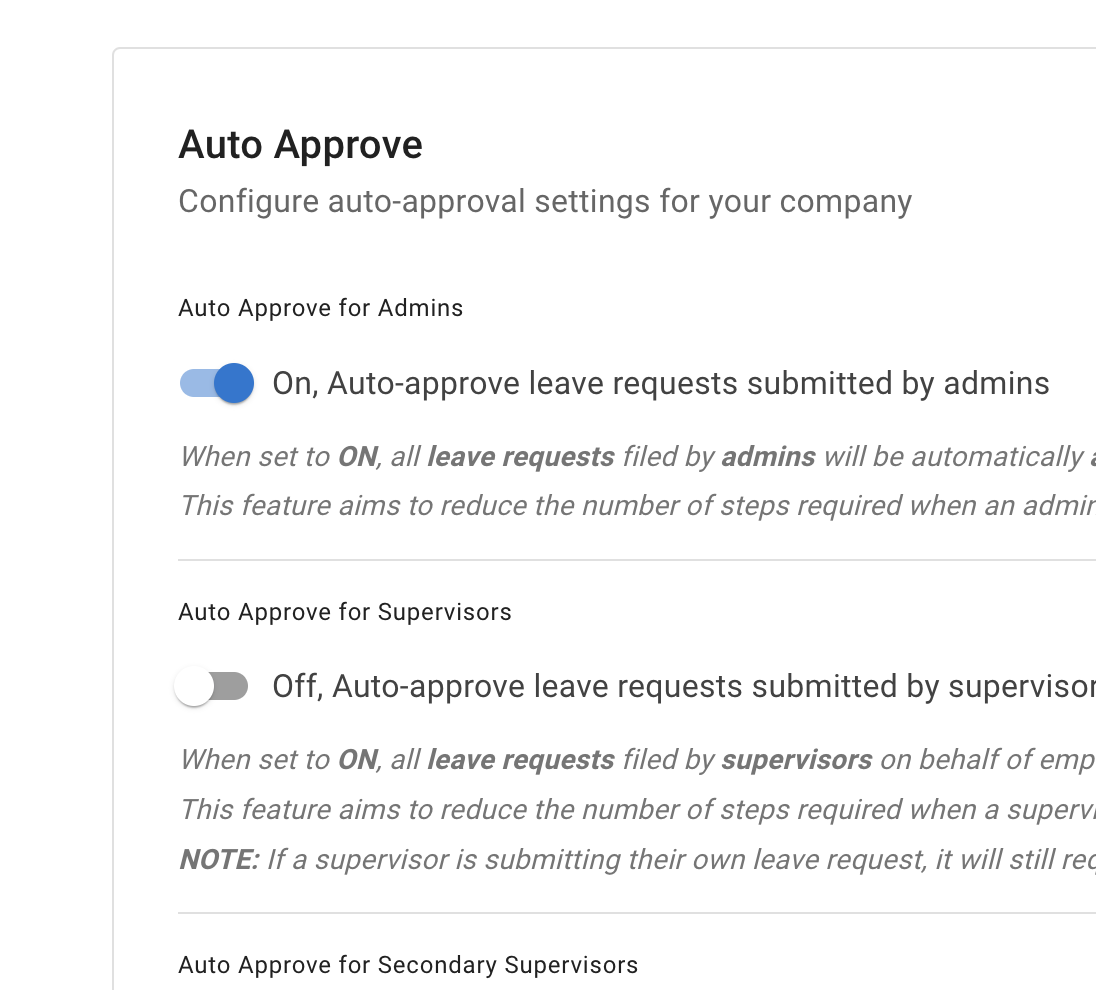Click the blue ON toggle under Admins section
This screenshot has width=1096, height=990.
pyautogui.click(x=216, y=383)
